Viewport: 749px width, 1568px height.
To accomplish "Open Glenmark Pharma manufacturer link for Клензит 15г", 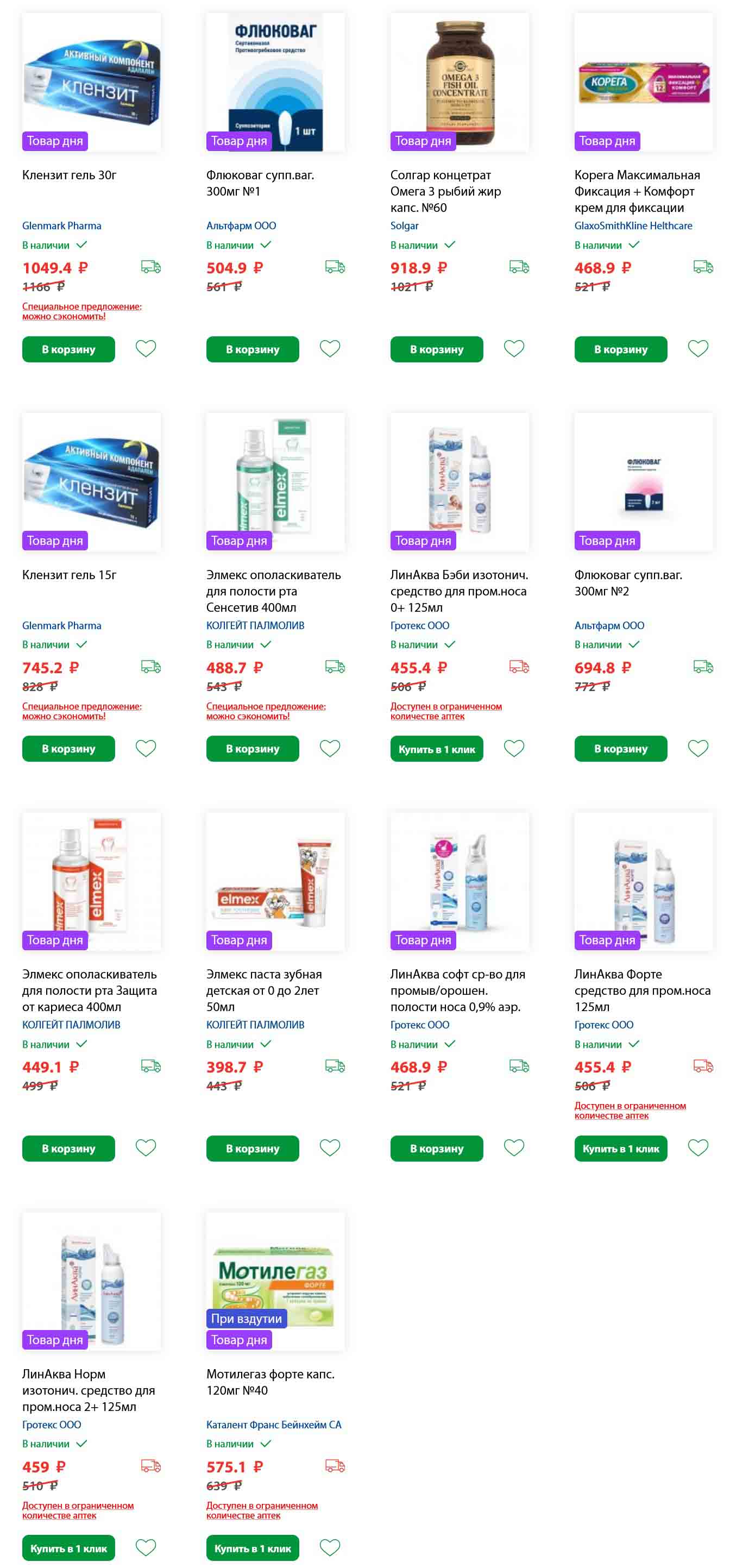I will pyautogui.click(x=61, y=625).
